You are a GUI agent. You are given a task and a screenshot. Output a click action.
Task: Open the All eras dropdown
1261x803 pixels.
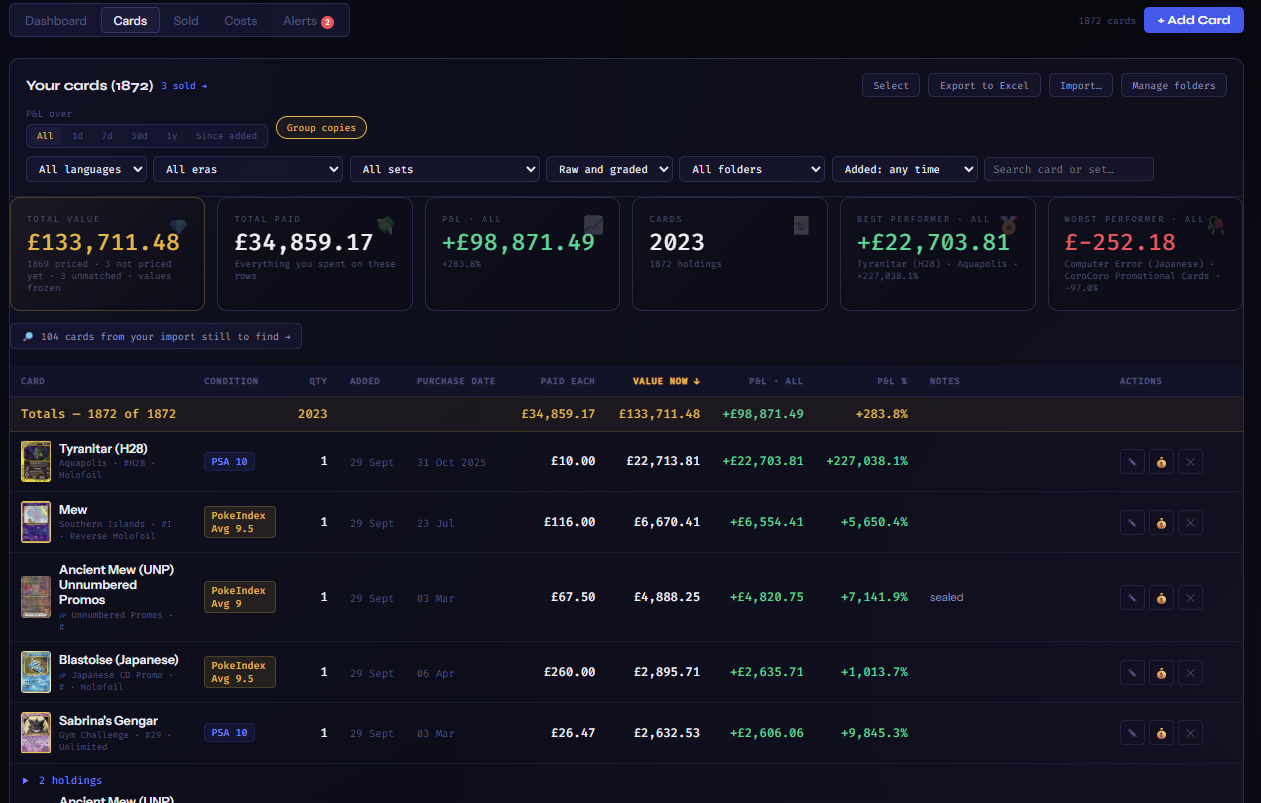[x=248, y=169]
